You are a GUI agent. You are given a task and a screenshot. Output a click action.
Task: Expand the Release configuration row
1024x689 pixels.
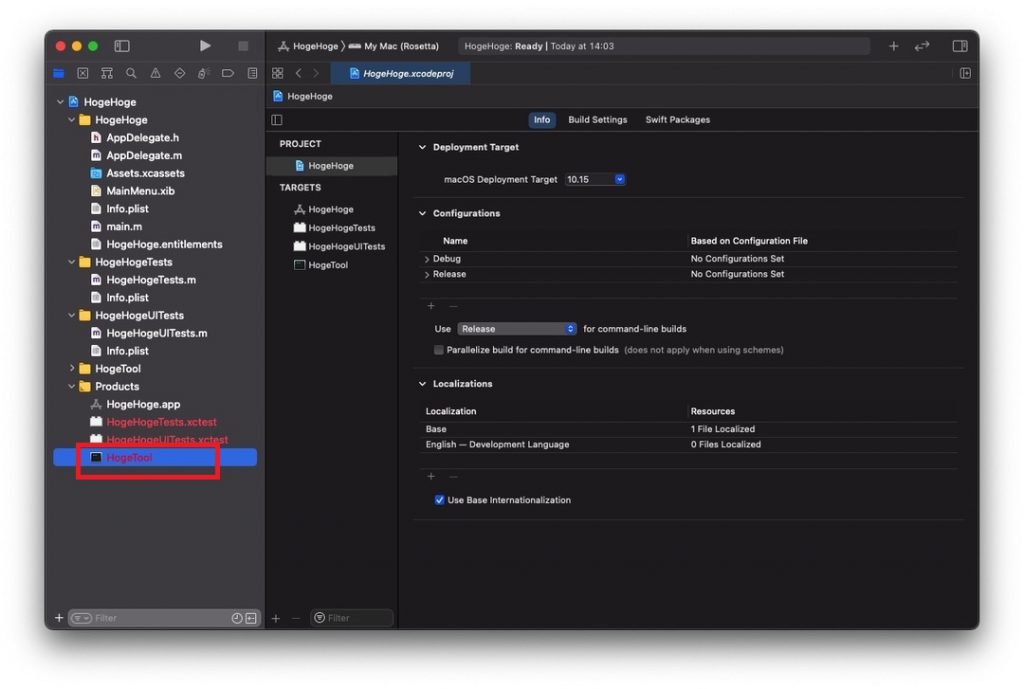(x=427, y=275)
